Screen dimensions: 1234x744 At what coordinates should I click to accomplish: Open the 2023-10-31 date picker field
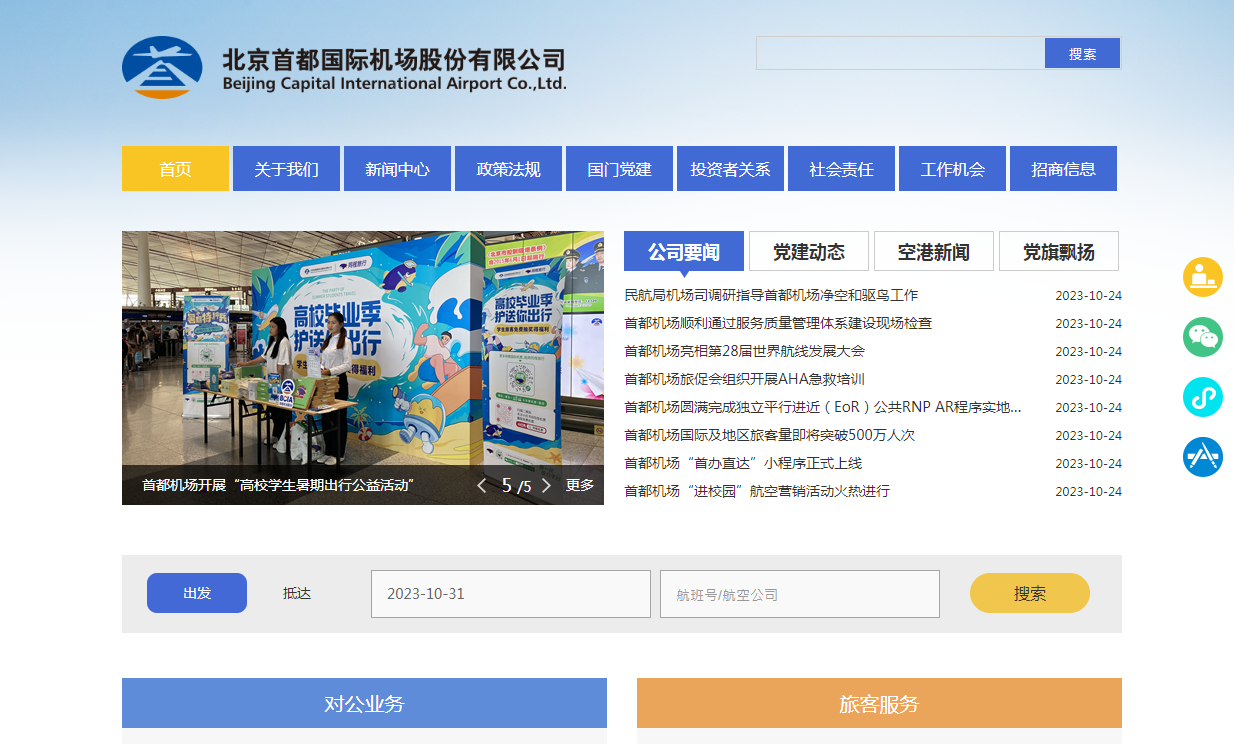(510, 594)
